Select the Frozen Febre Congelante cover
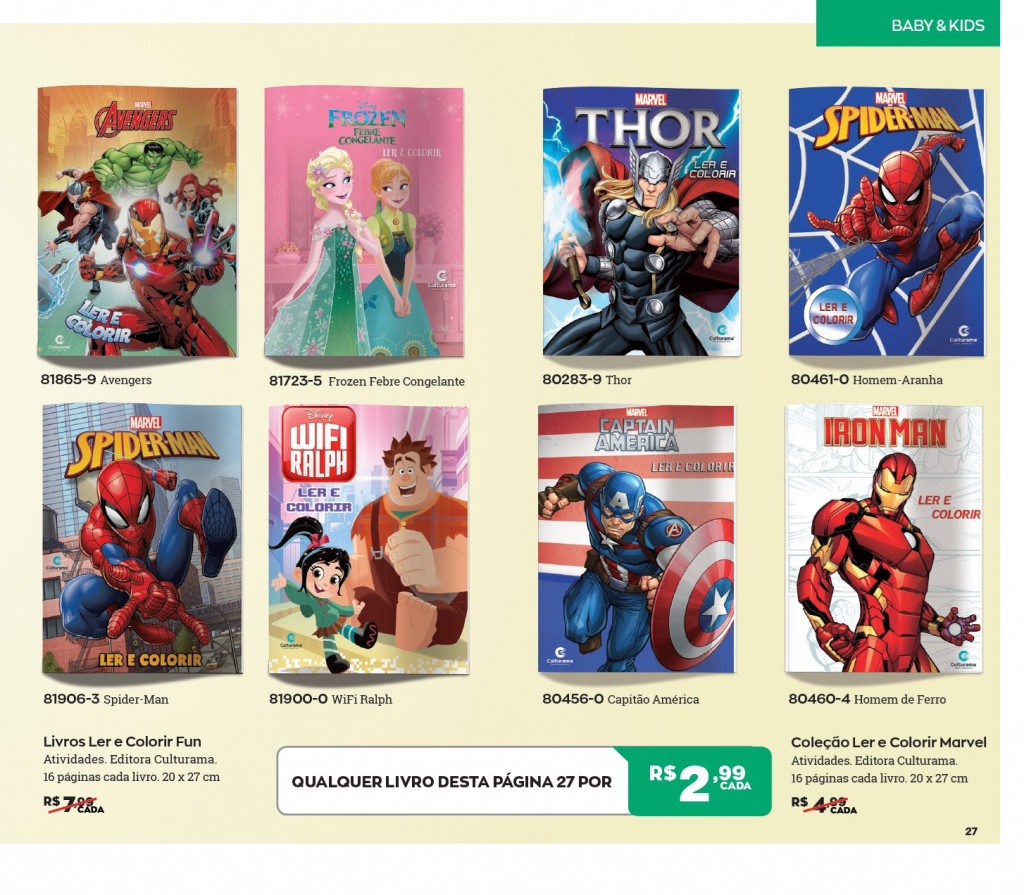Viewport: 1024px width, 895px height. point(364,221)
